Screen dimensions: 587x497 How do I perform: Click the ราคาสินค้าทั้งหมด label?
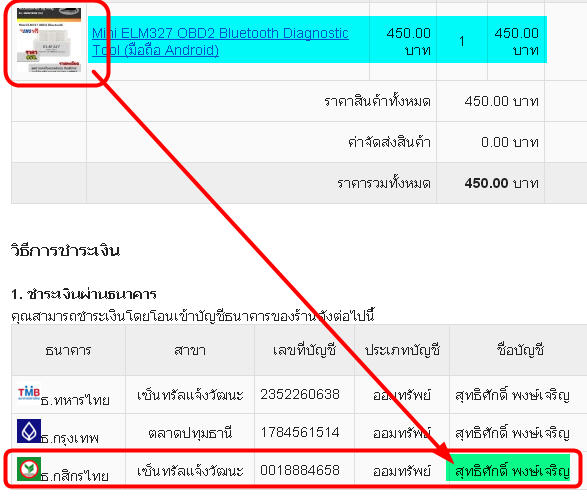point(377,101)
